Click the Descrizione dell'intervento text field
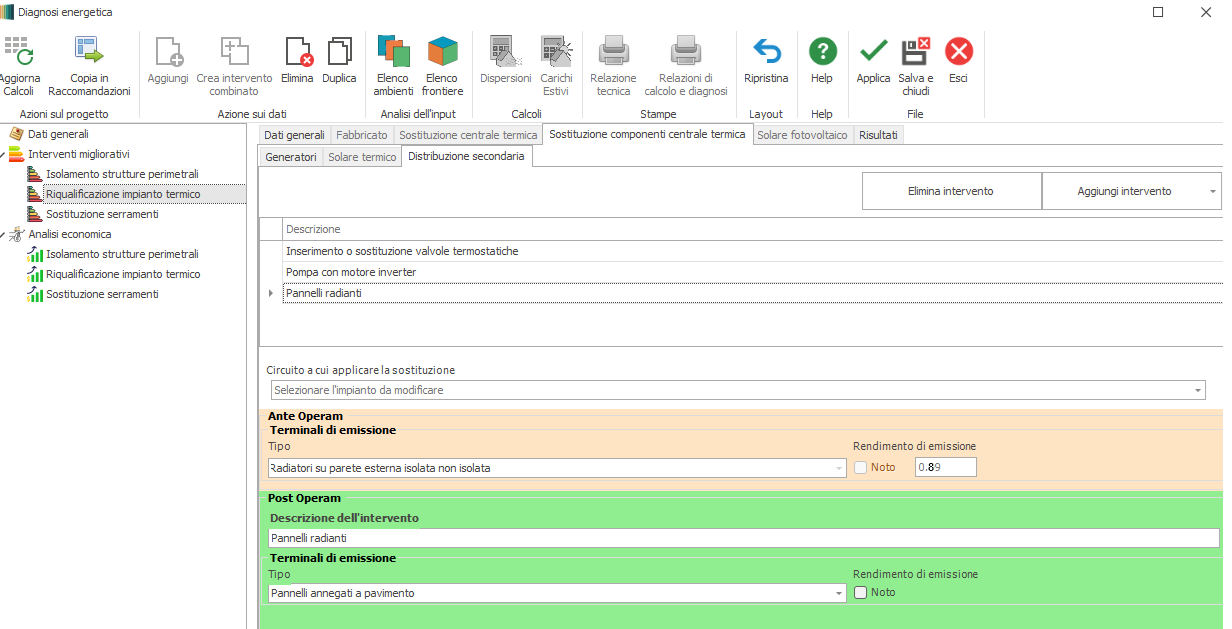 point(743,538)
